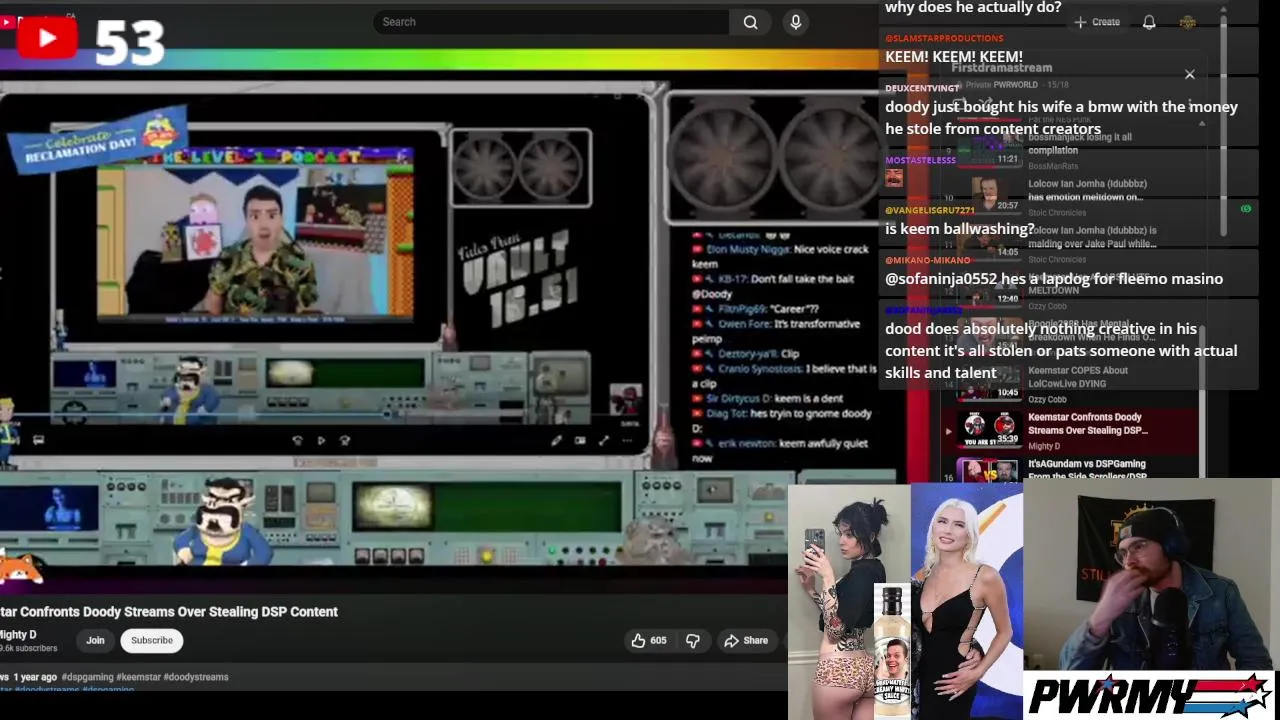Play the embedded video via play icon
The width and height of the screenshot is (1280, 720).
321,440
